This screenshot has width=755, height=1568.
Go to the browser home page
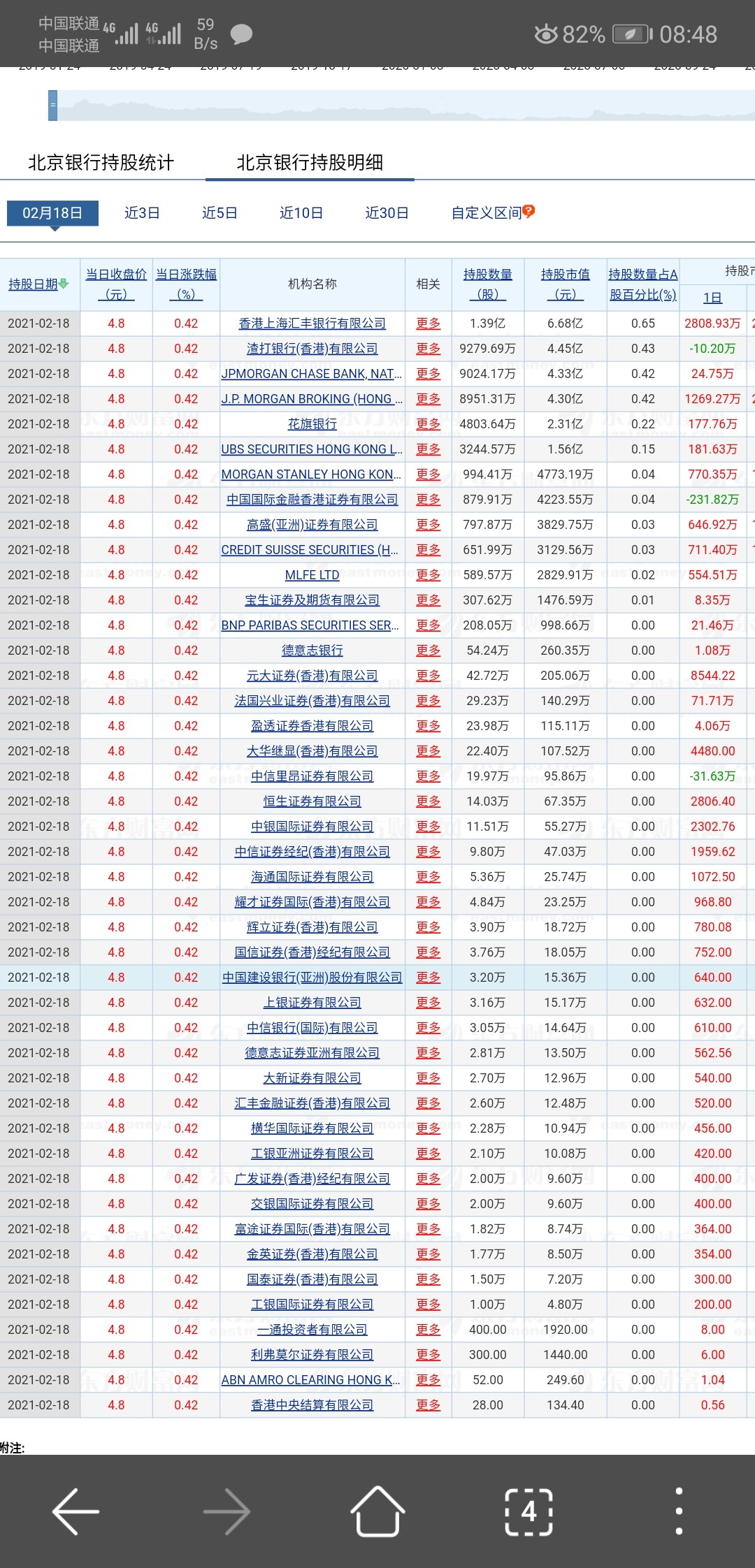point(377,1511)
